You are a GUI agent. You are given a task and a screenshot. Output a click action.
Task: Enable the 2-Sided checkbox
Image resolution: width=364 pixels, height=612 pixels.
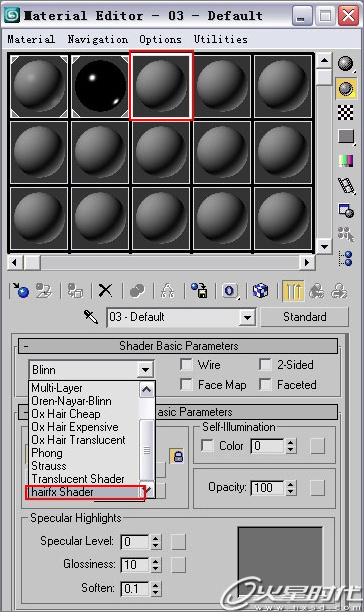click(x=265, y=365)
